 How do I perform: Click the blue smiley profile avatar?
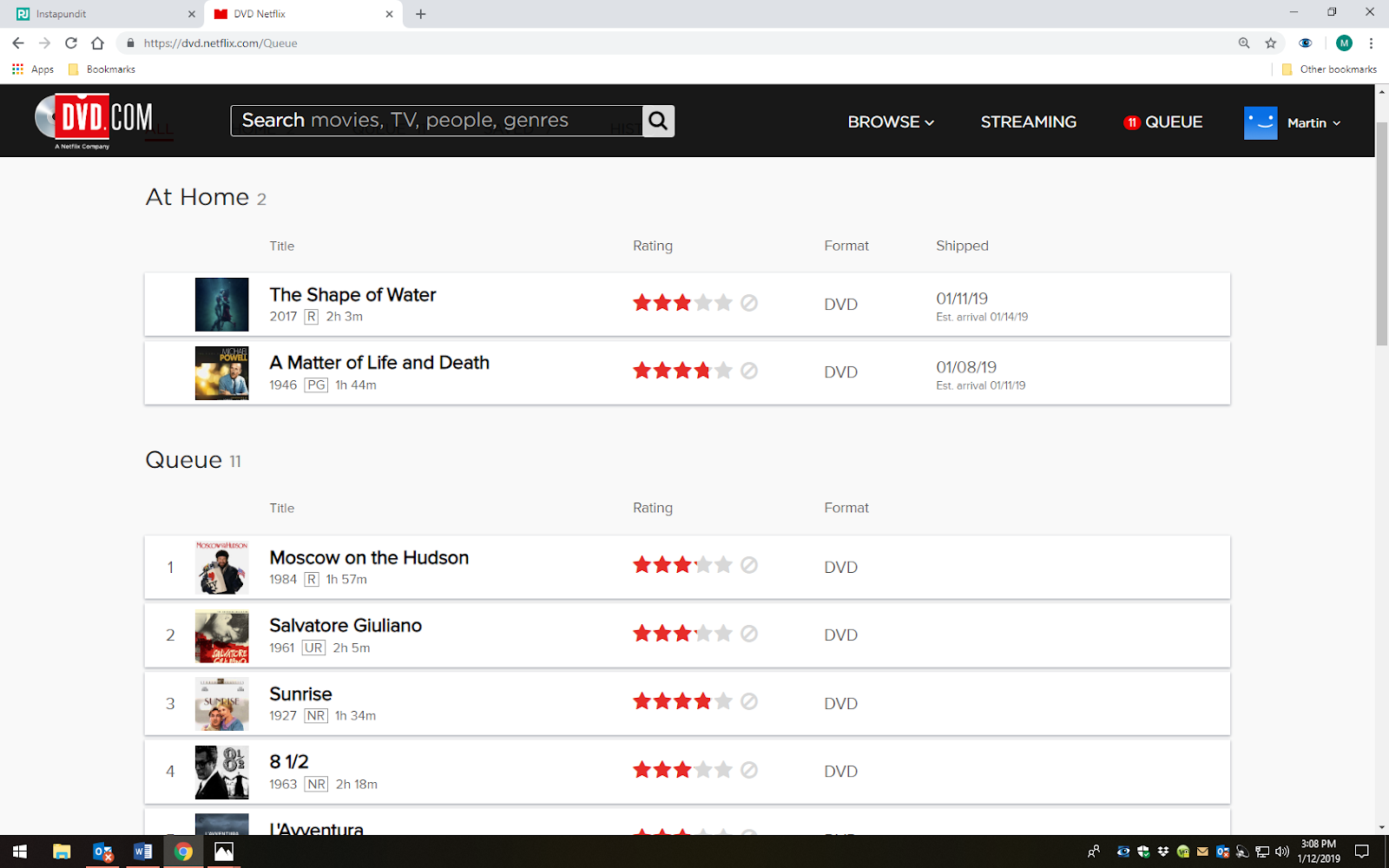(1261, 122)
